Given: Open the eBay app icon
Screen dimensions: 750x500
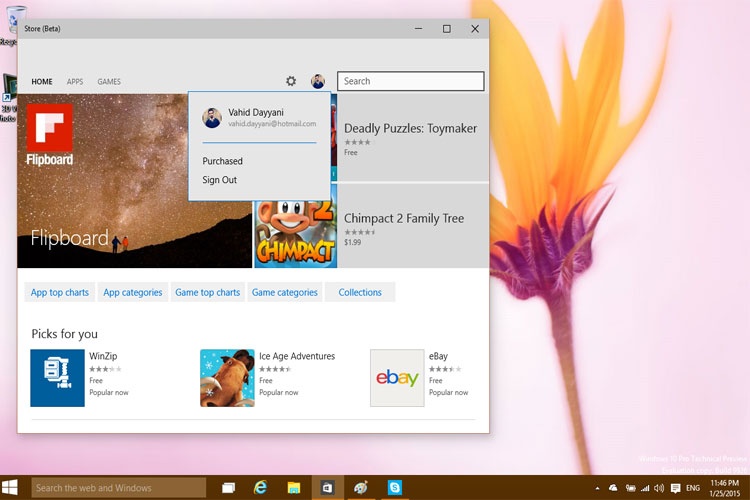Looking at the screenshot, I should [x=397, y=378].
